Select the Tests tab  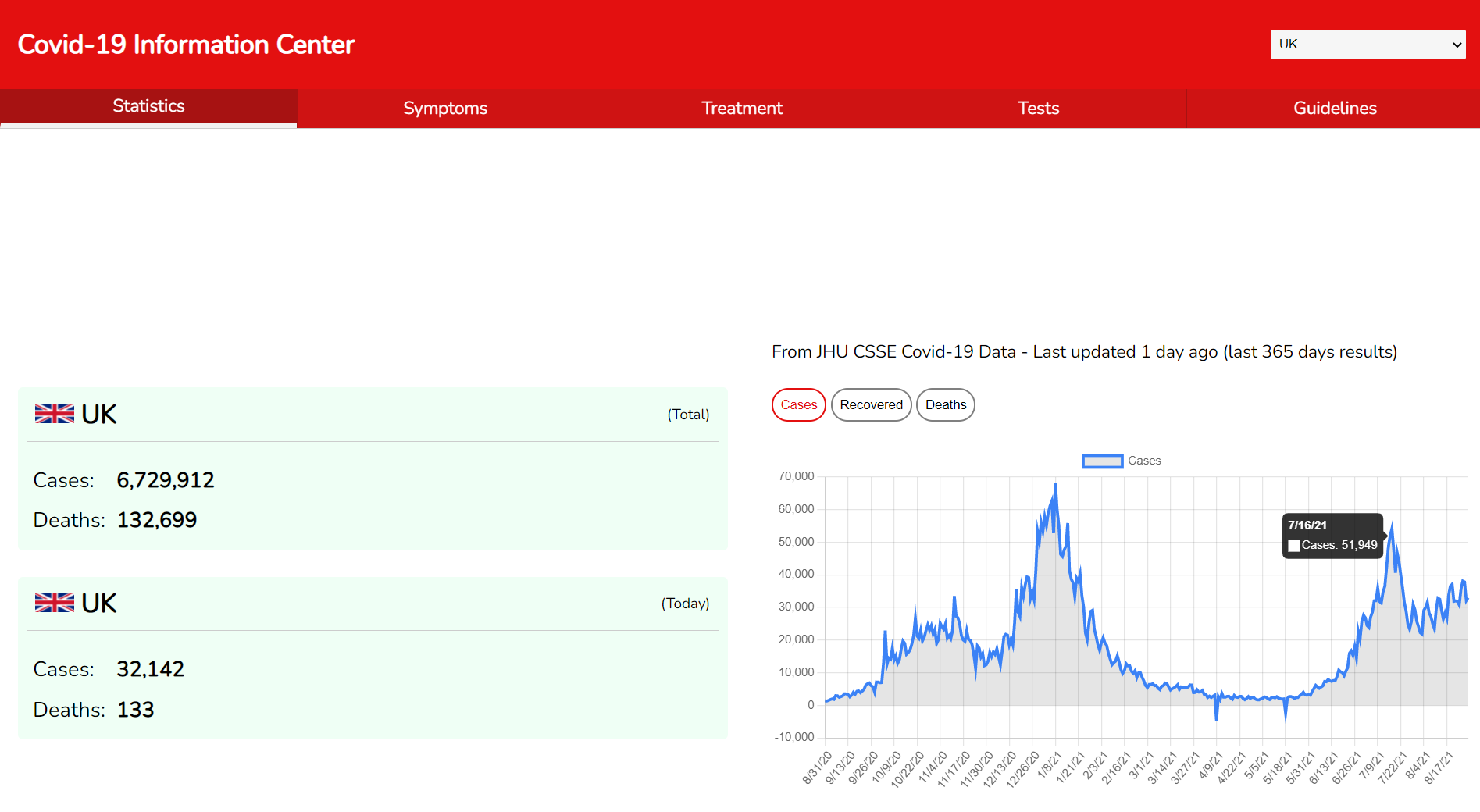(x=1038, y=109)
